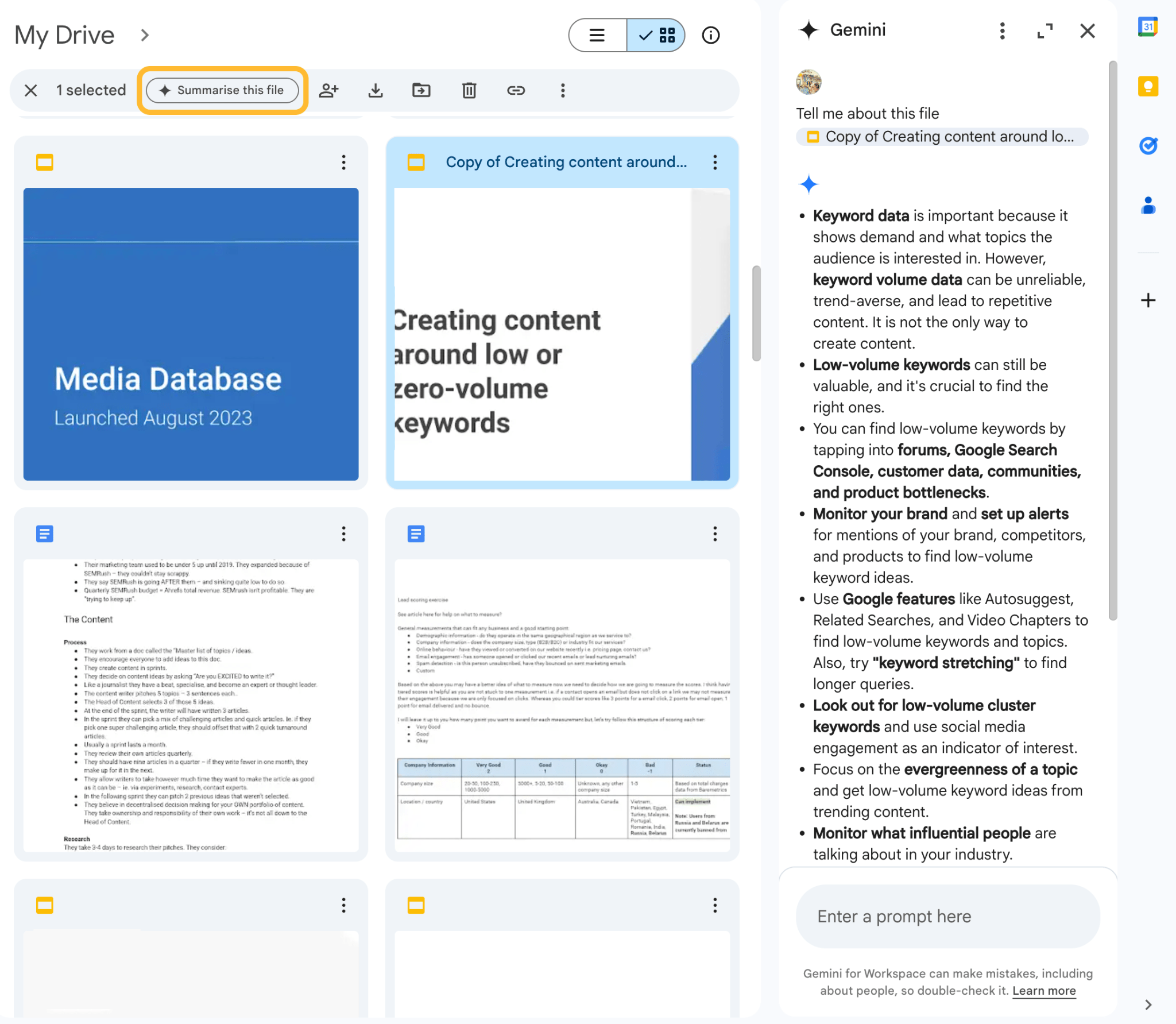1176x1024 pixels.
Task: Open the Learn more link
Action: pyautogui.click(x=1043, y=991)
